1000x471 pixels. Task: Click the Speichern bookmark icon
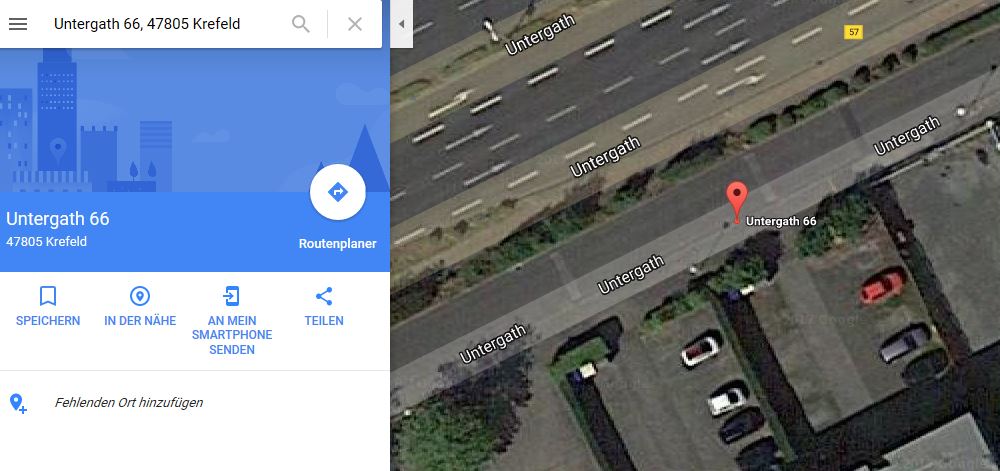coord(48,296)
